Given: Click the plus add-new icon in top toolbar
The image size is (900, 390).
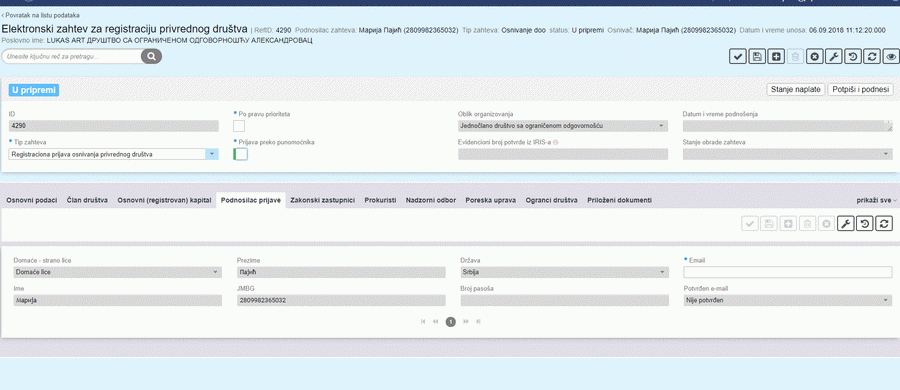Looking at the screenshot, I should pos(776,56).
